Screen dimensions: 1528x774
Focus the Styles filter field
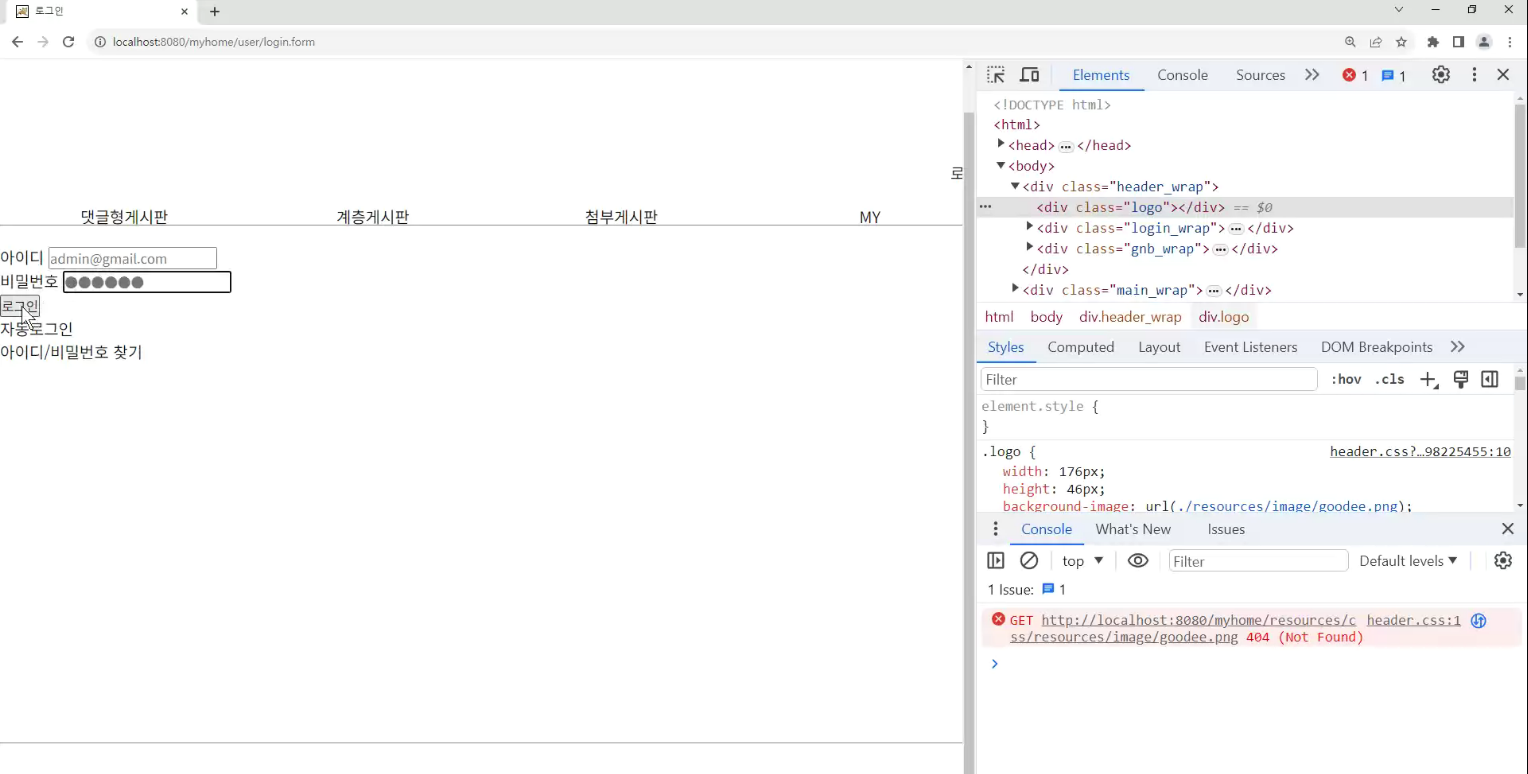(1149, 379)
